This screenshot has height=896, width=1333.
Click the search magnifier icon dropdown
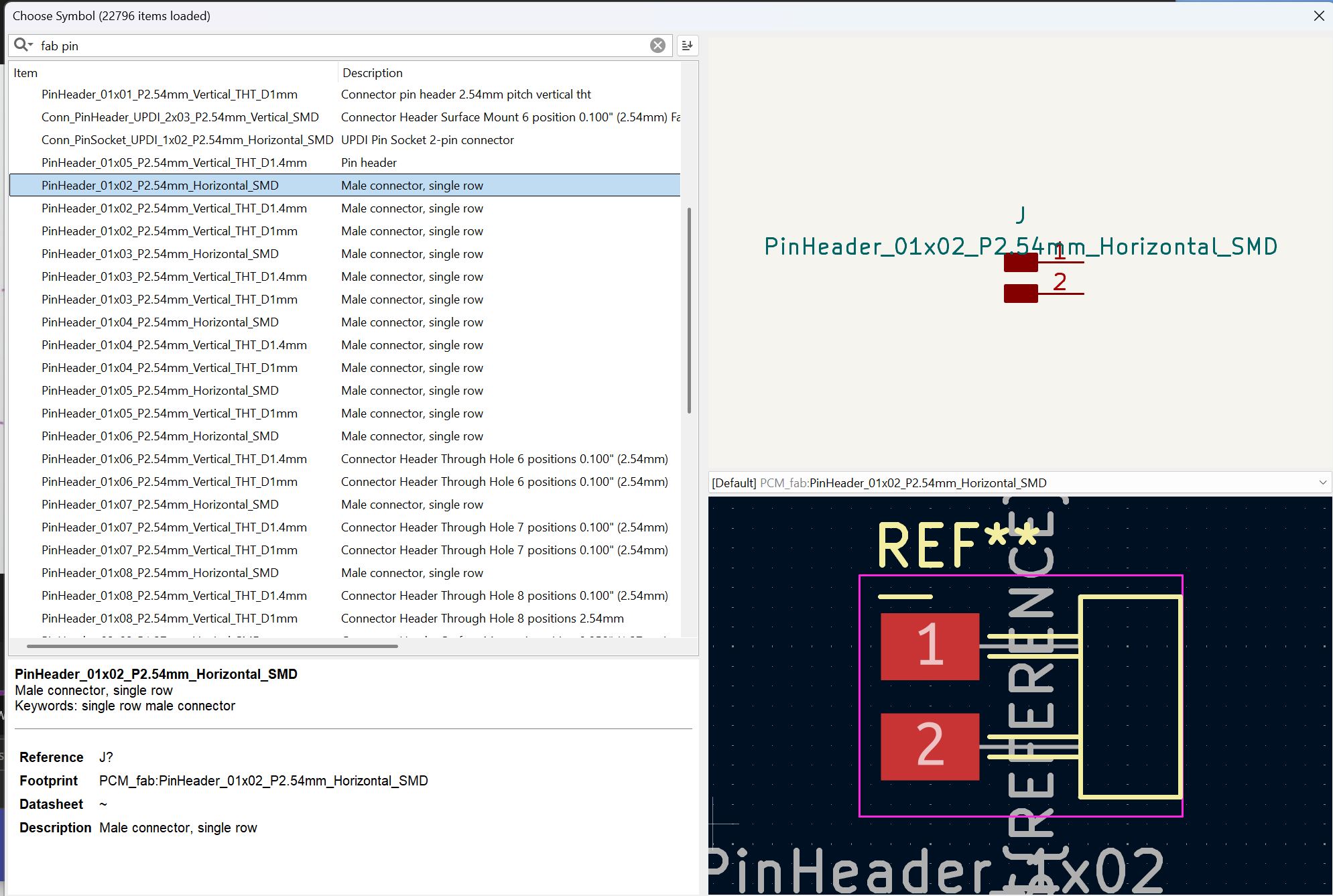pos(23,45)
